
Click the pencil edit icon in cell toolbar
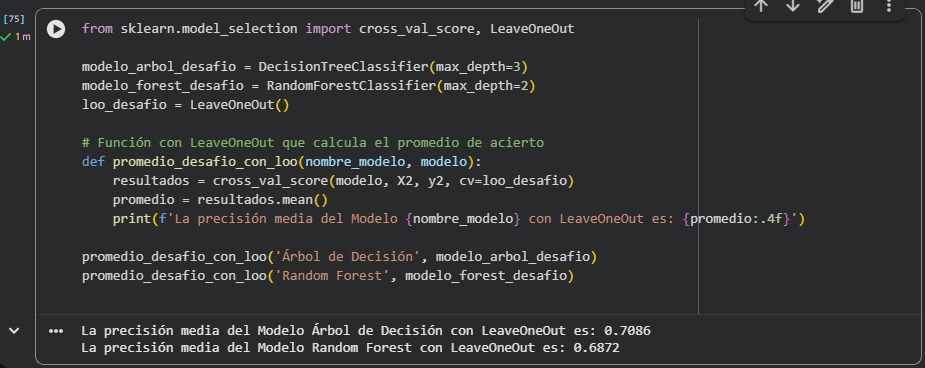click(x=825, y=6)
